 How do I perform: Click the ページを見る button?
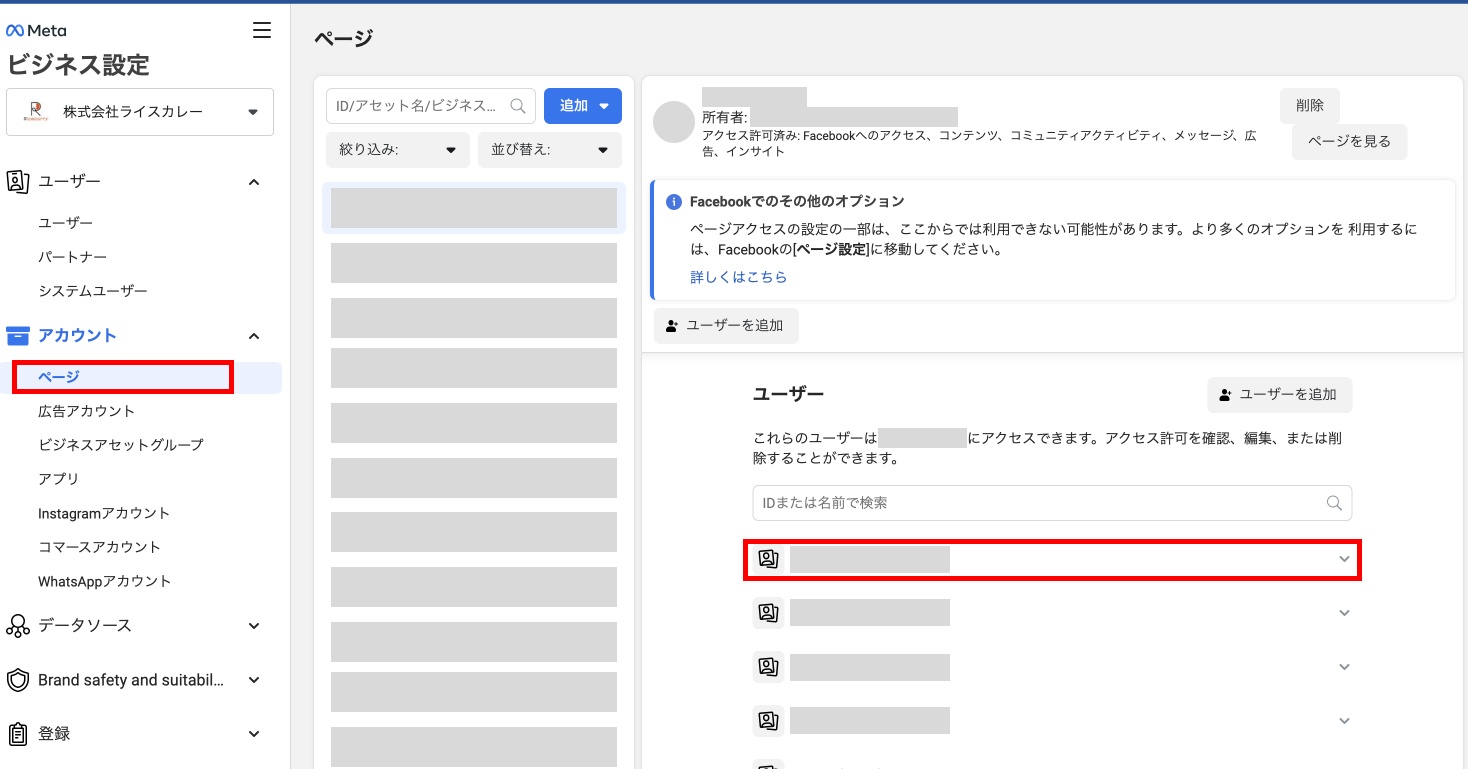[1349, 142]
